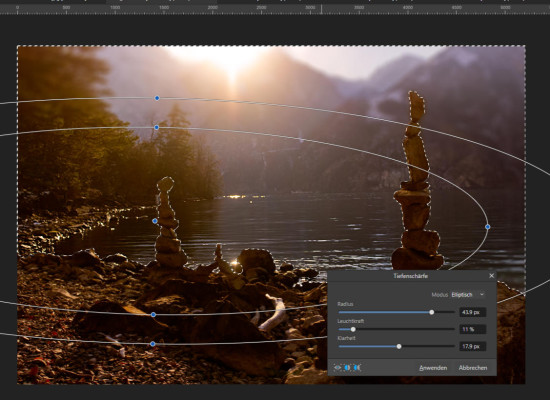
Task: Select the Leuchtkraft percent value field
Action: tap(472, 329)
